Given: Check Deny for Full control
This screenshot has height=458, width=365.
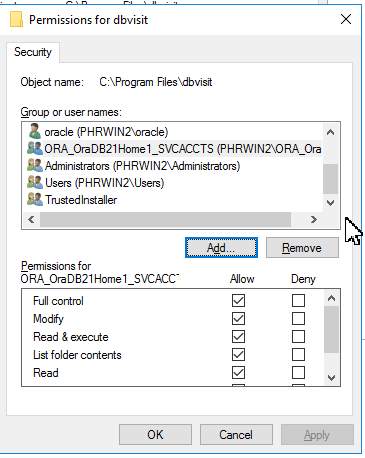Looking at the screenshot, I should 298,300.
